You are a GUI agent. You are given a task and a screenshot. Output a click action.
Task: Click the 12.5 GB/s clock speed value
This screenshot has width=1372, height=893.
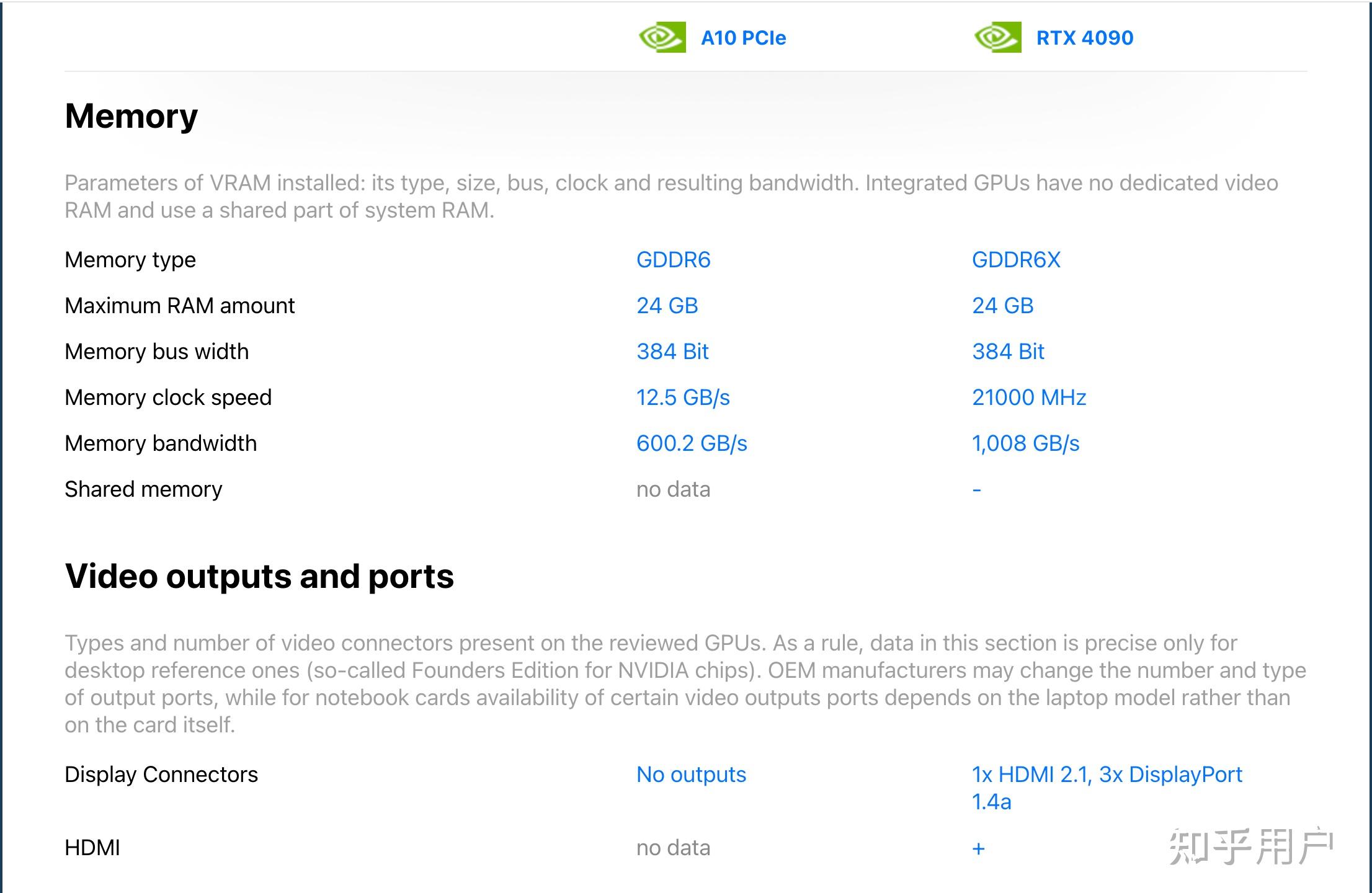(683, 398)
